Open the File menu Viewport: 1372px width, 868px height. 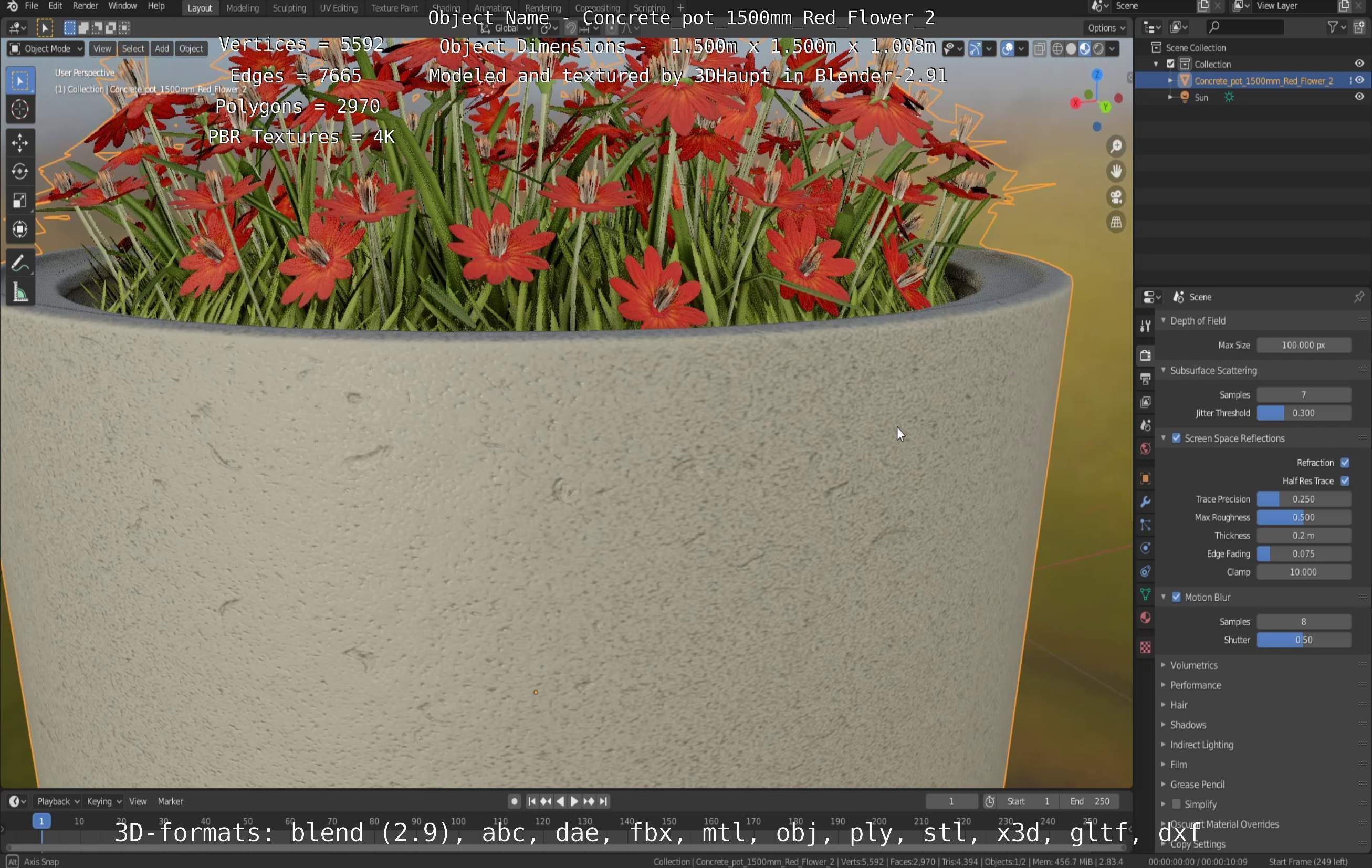click(32, 6)
